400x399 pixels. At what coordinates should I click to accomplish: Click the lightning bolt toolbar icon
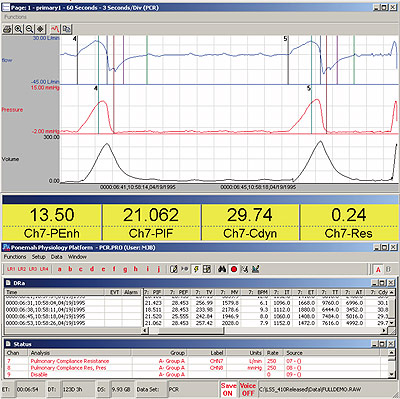click(x=196, y=269)
